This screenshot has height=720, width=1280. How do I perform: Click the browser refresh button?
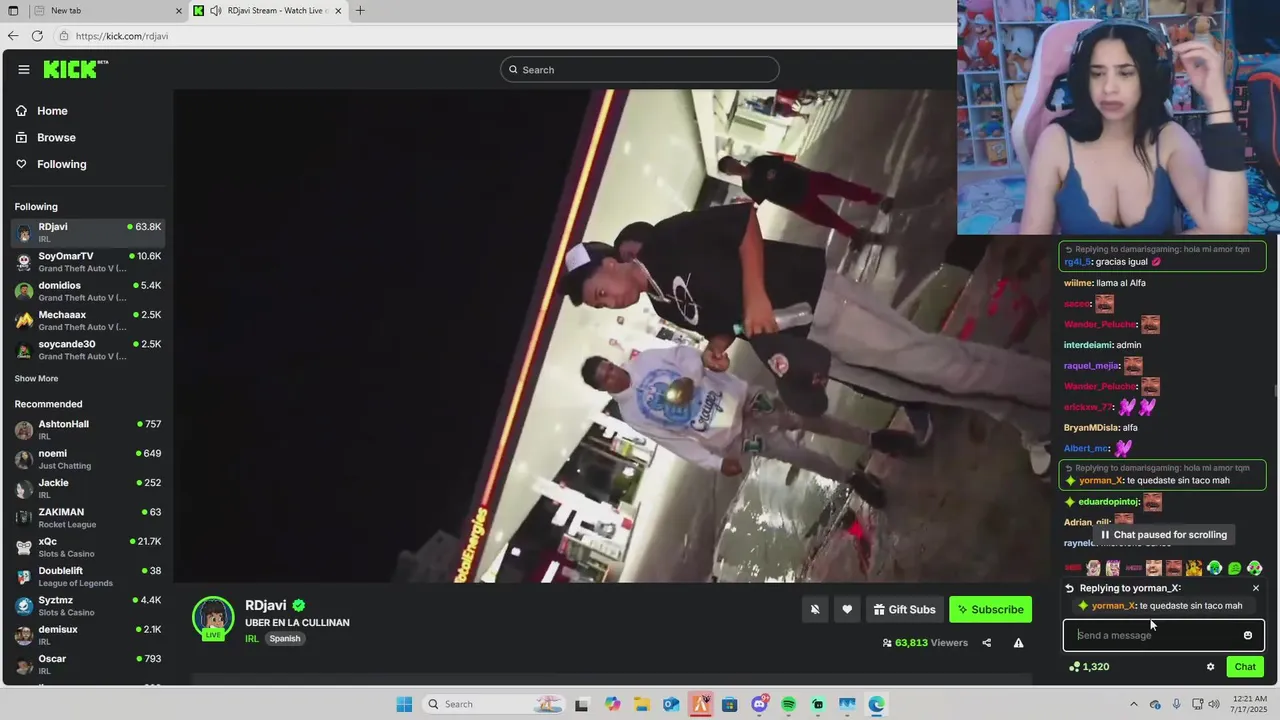[x=37, y=36]
